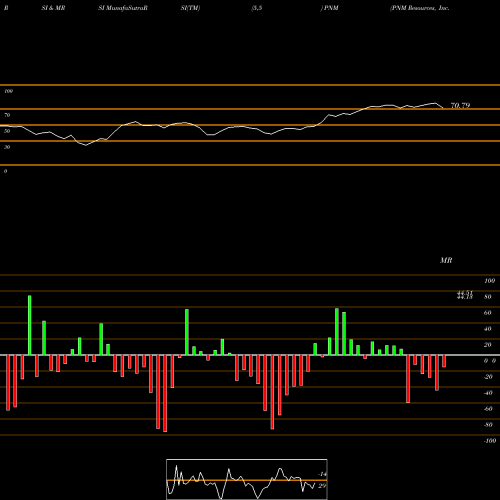Click the MR axis label -40
The image size is (500, 500).
pos(488,393)
